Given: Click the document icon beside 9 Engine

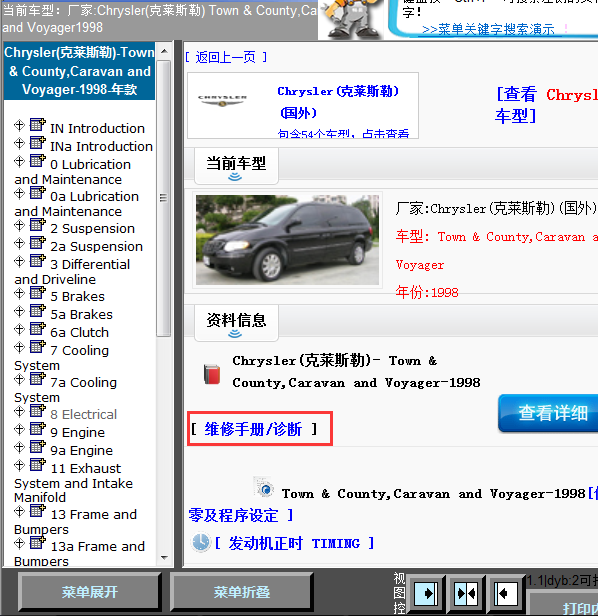Looking at the screenshot, I should coord(38,429).
